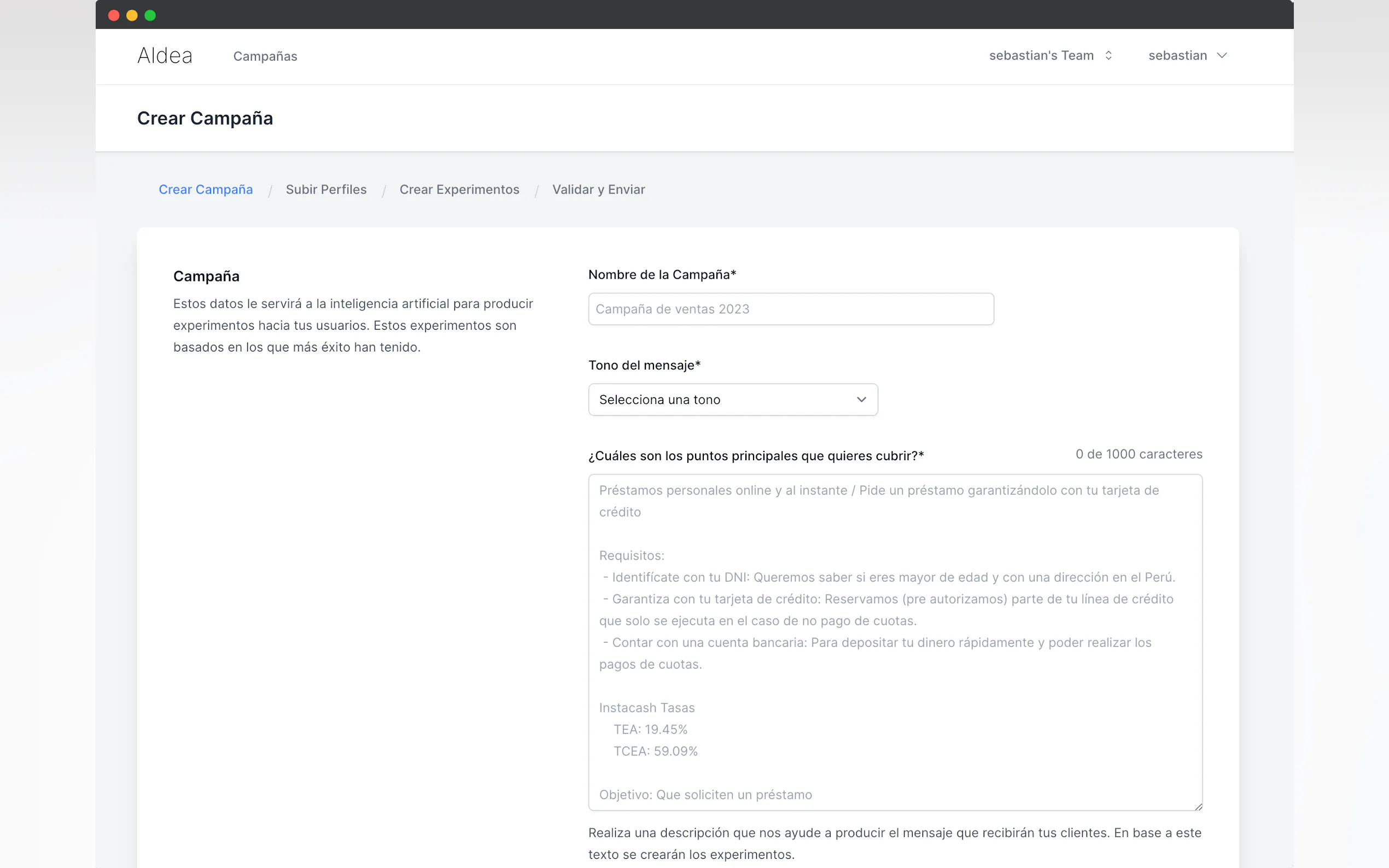Go to Crear Campaña step
Viewport: 1389px width, 868px height.
click(206, 190)
